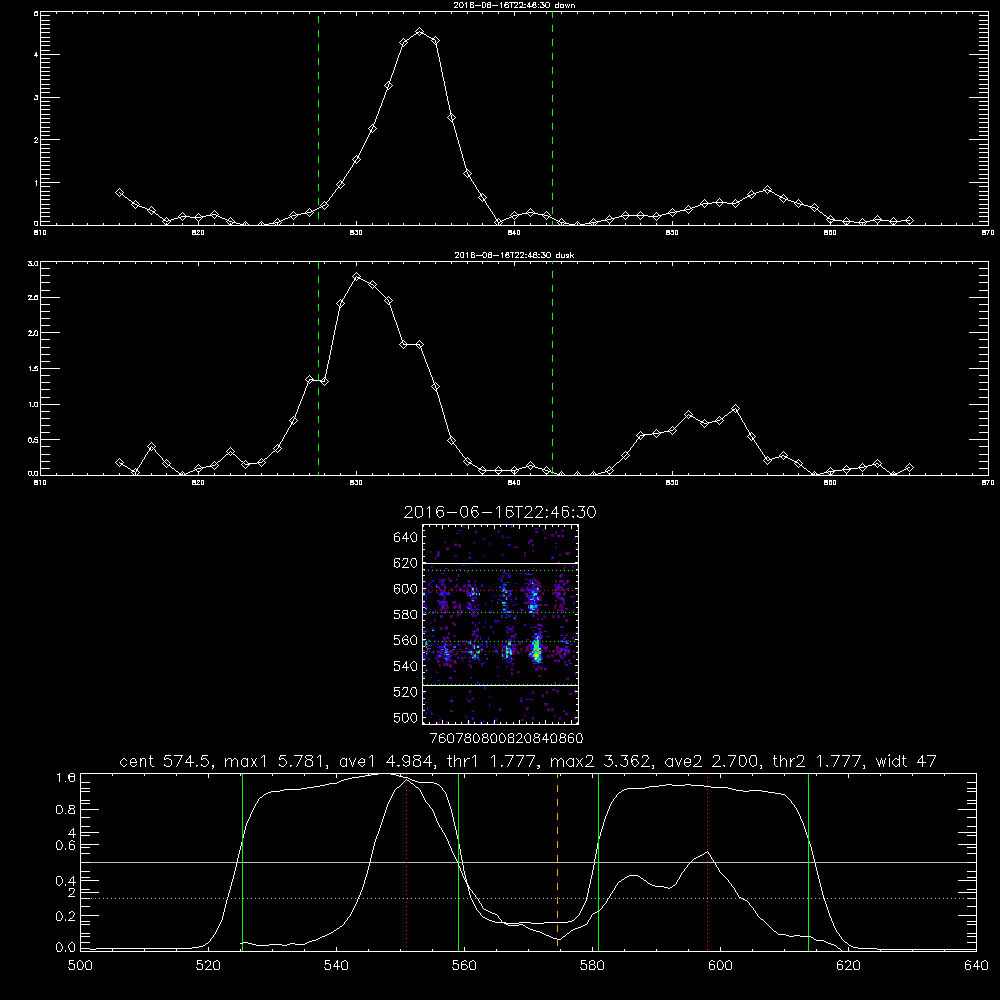Click the 520 label on the image's y-axis
The width and height of the screenshot is (1000, 1000).
[406, 692]
